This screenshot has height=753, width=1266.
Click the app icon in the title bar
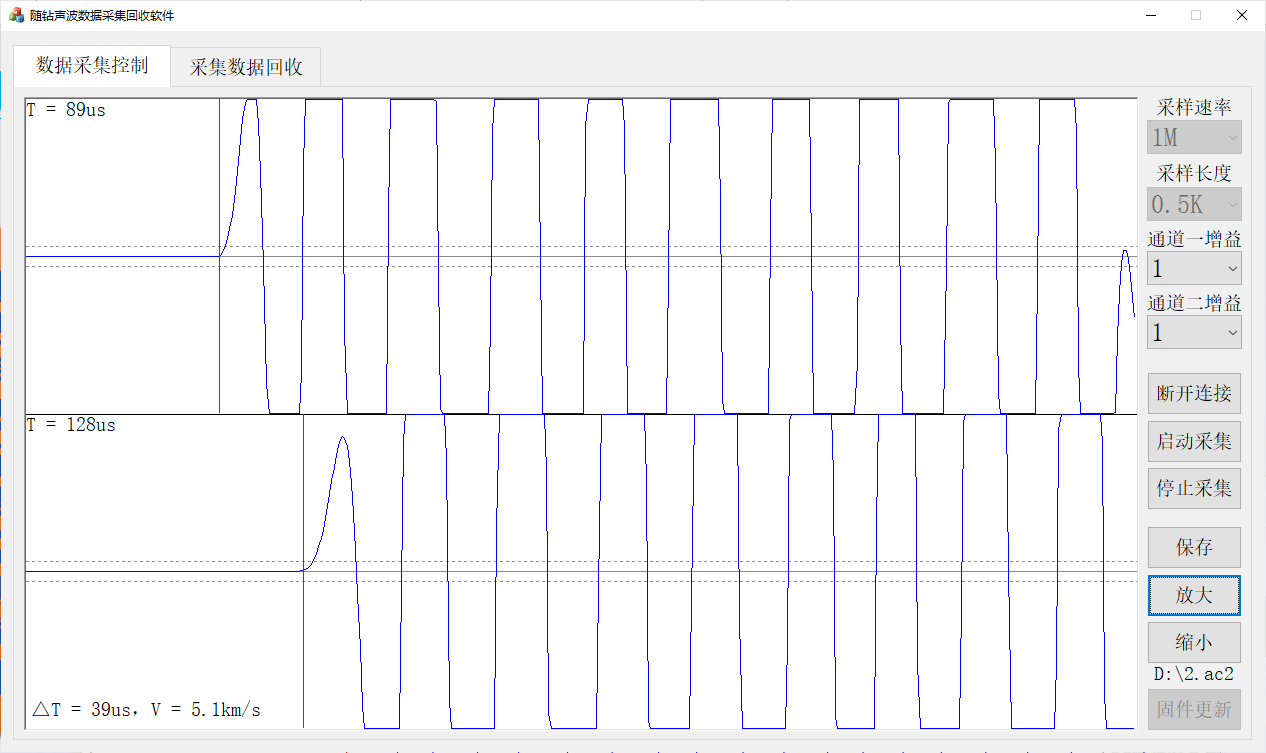click(x=16, y=15)
